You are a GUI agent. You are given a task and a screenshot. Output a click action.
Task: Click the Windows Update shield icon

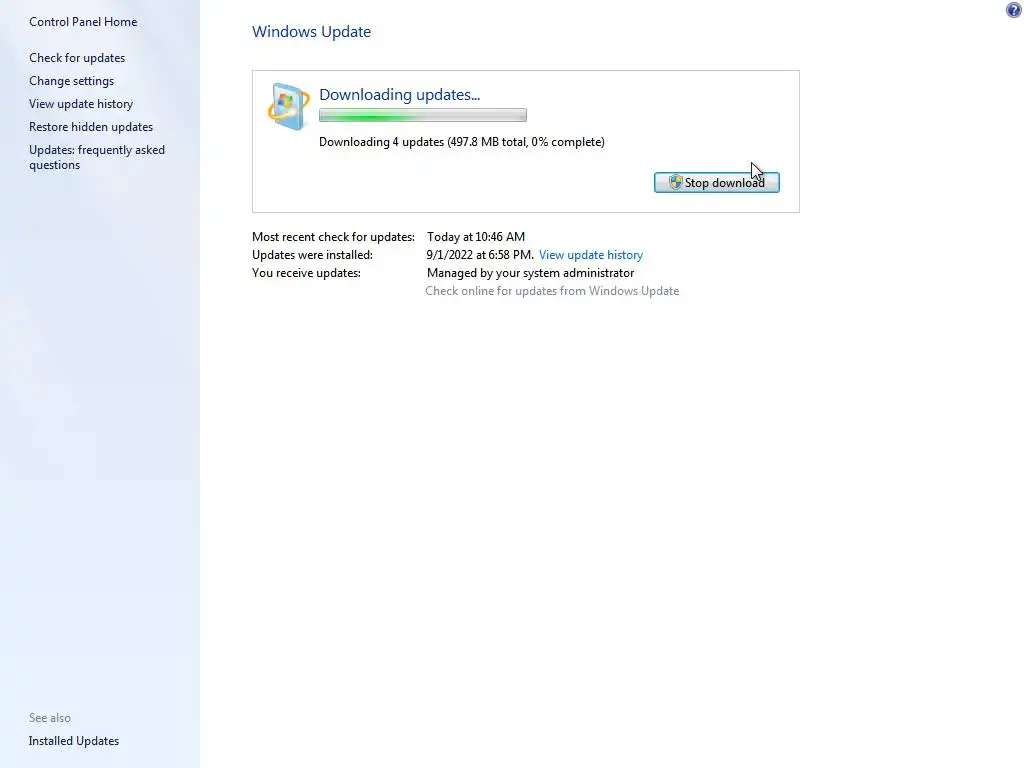[288, 106]
